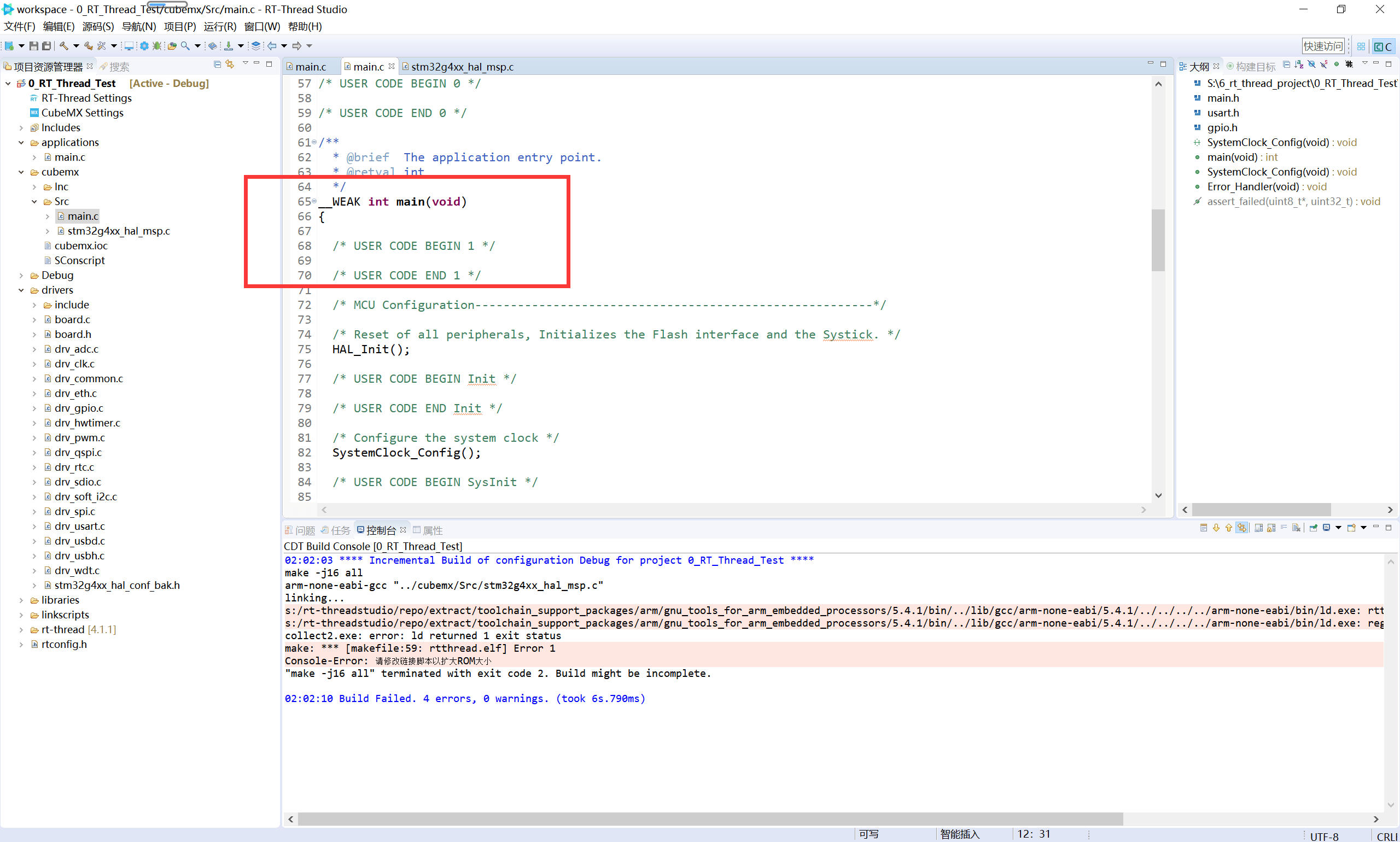
Task: Click the Clear Console icon
Action: (x=1297, y=528)
